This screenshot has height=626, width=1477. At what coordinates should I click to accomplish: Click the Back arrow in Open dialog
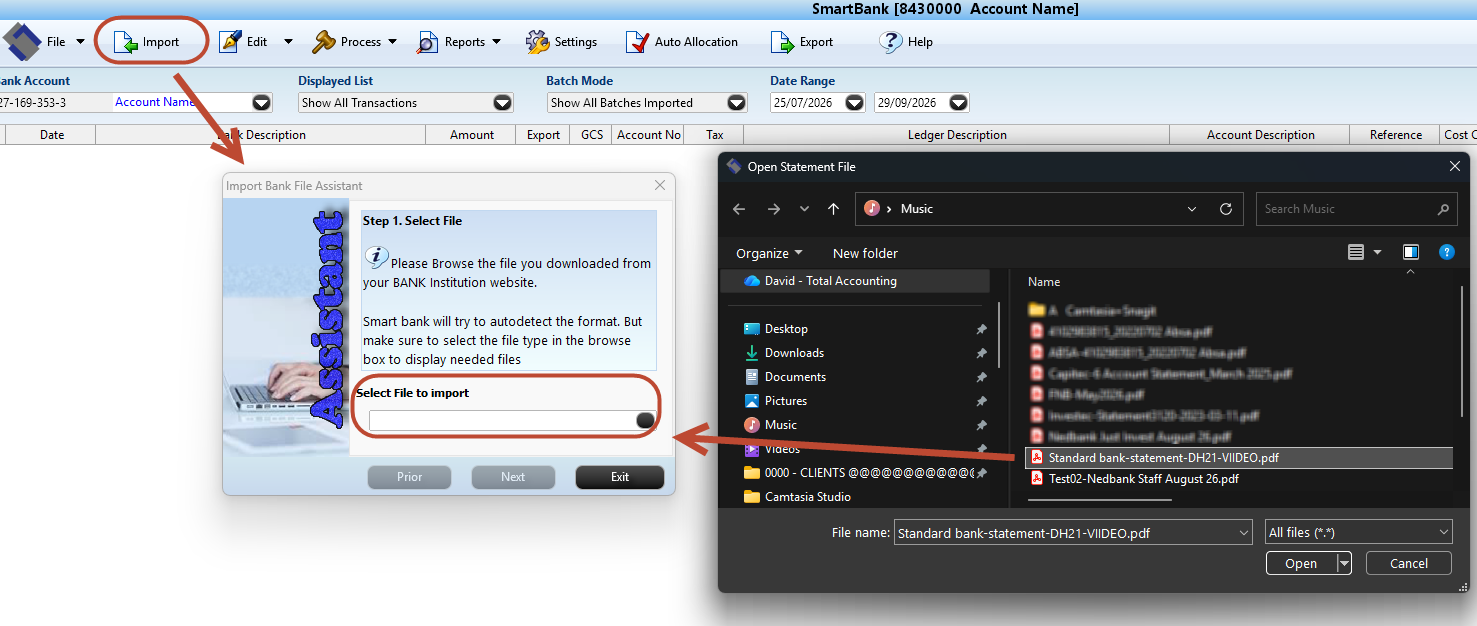[x=739, y=209]
